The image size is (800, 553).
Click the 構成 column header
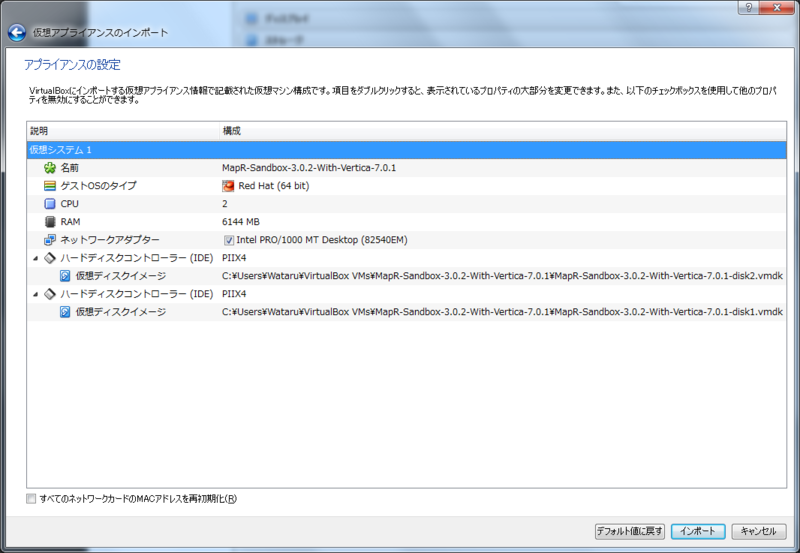(503, 131)
